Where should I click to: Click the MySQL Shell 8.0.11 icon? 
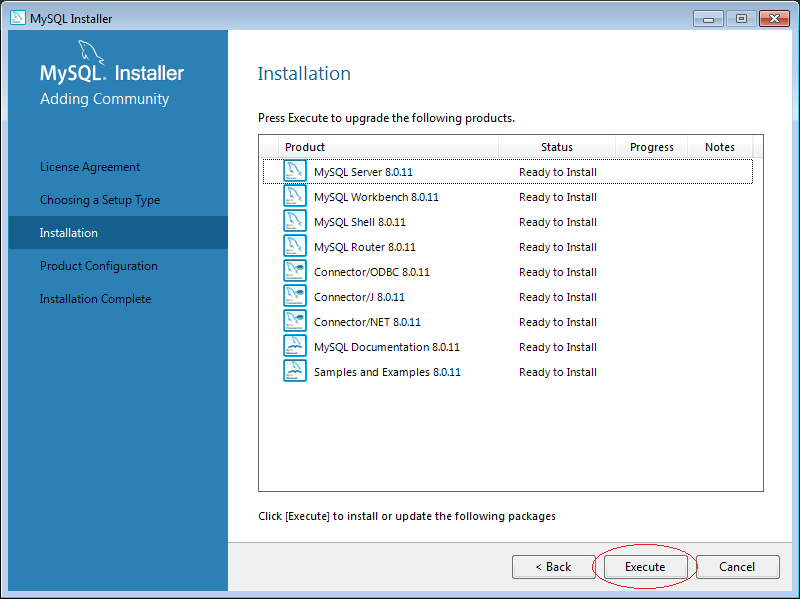294,222
